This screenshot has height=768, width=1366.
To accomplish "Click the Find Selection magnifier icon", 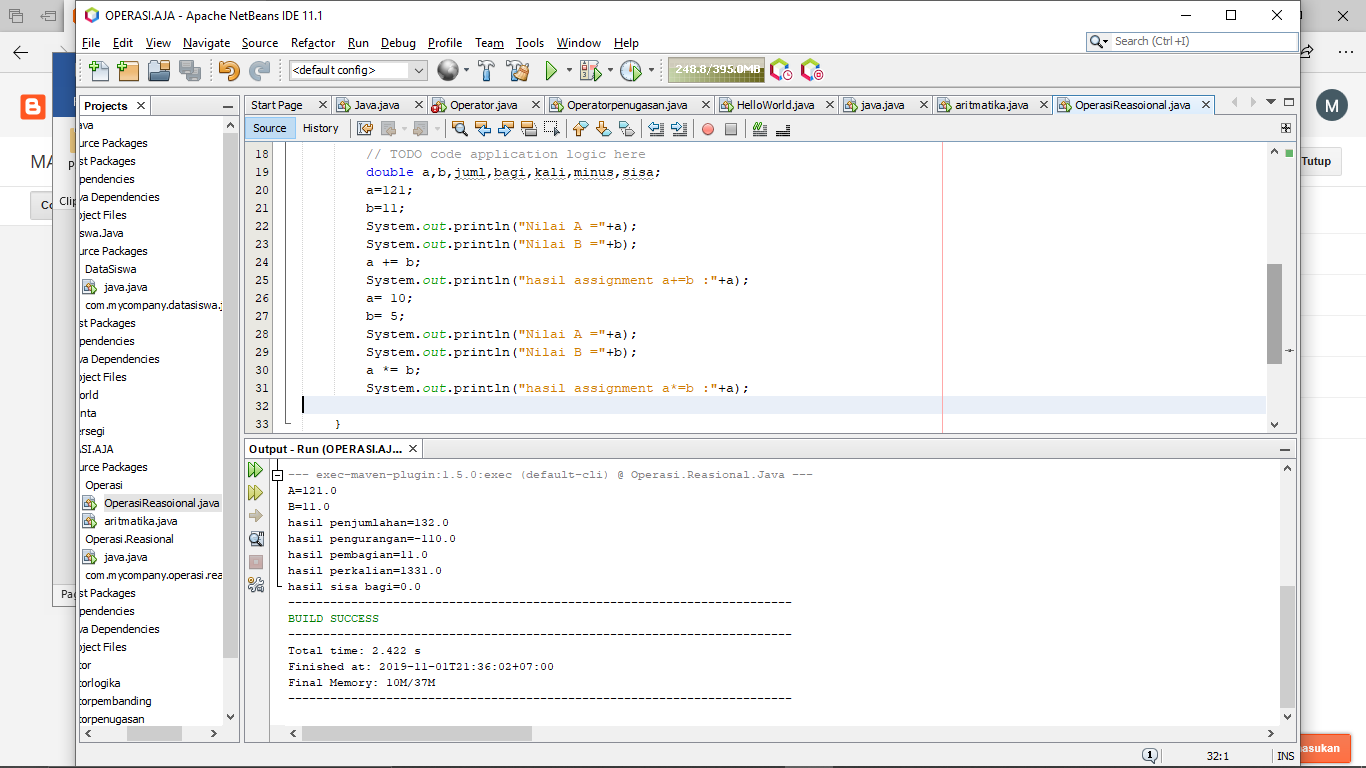I will click(460, 128).
